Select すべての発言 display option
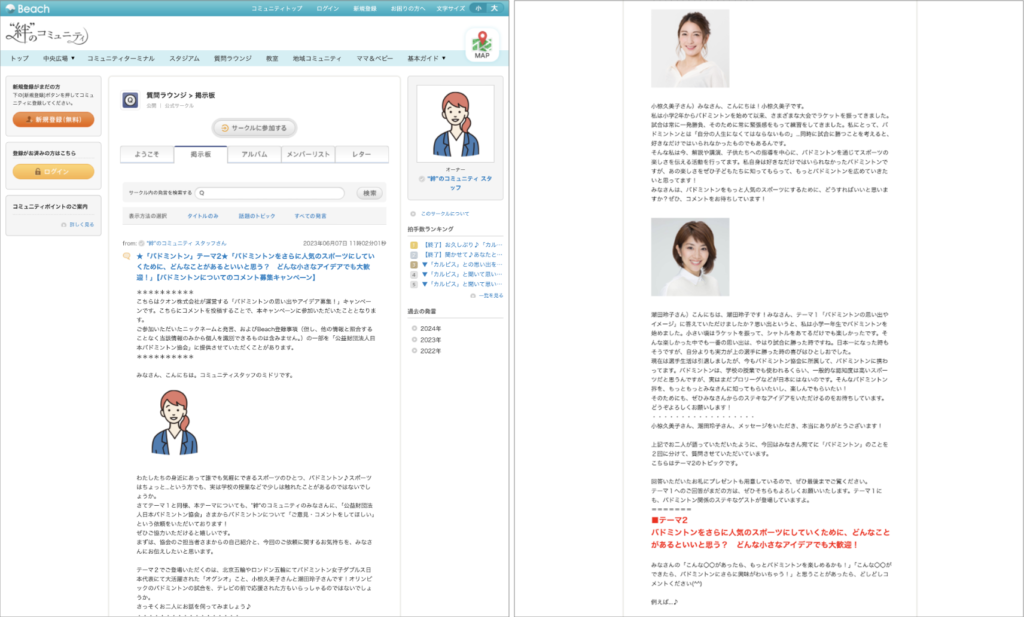1024x617 pixels. pyautogui.click(x=310, y=215)
